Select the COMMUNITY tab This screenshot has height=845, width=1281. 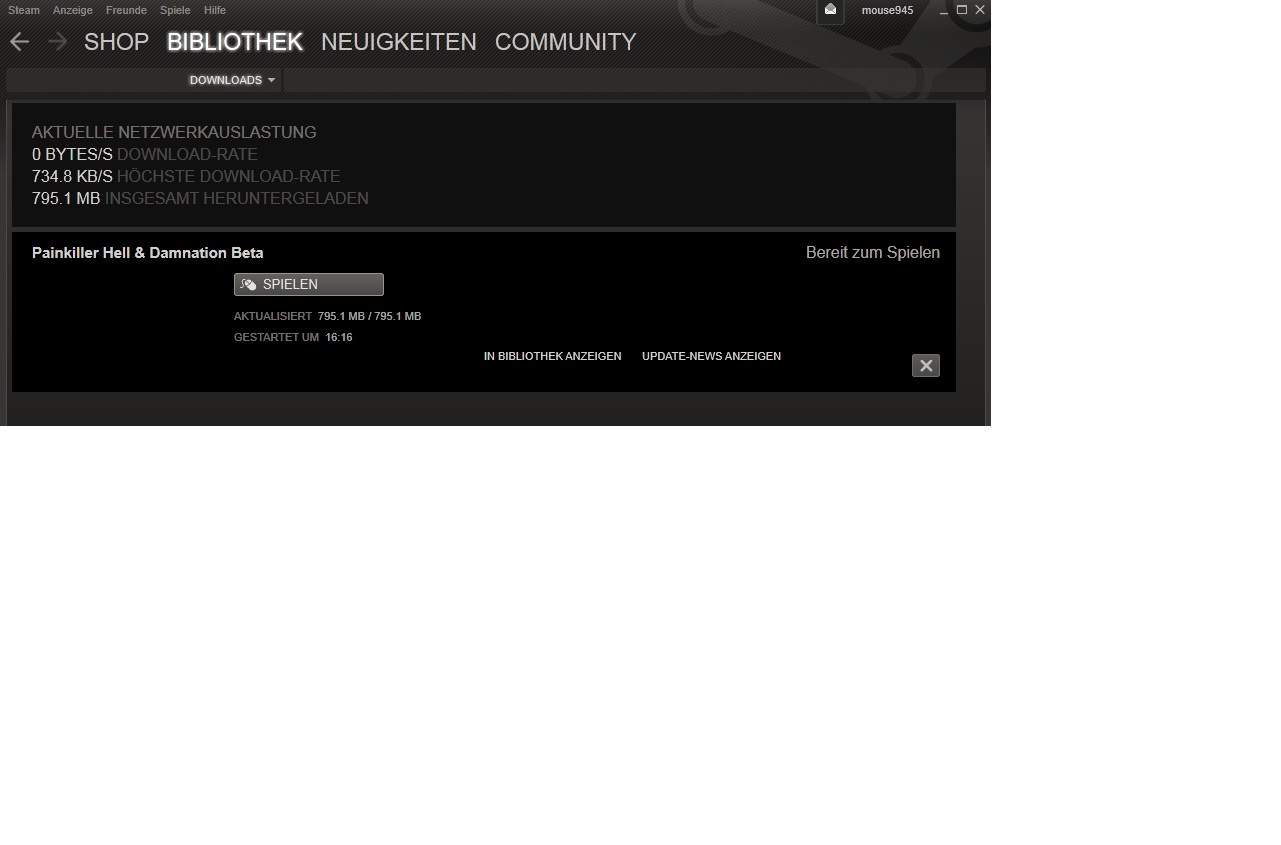(565, 42)
